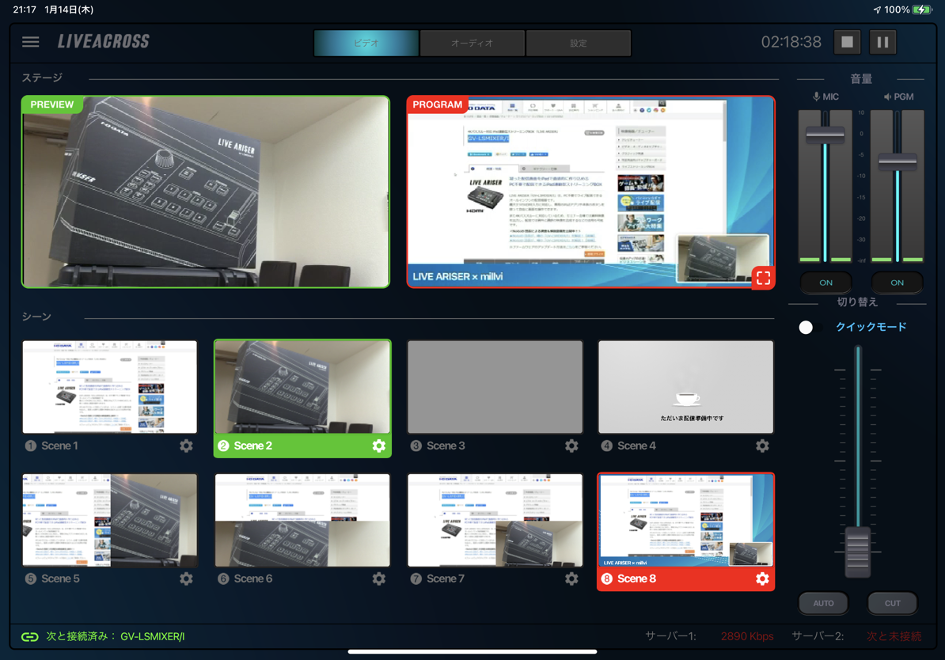The width and height of the screenshot is (945, 660).
Task: Select the Scene 3 thumbnail
Action: point(495,387)
